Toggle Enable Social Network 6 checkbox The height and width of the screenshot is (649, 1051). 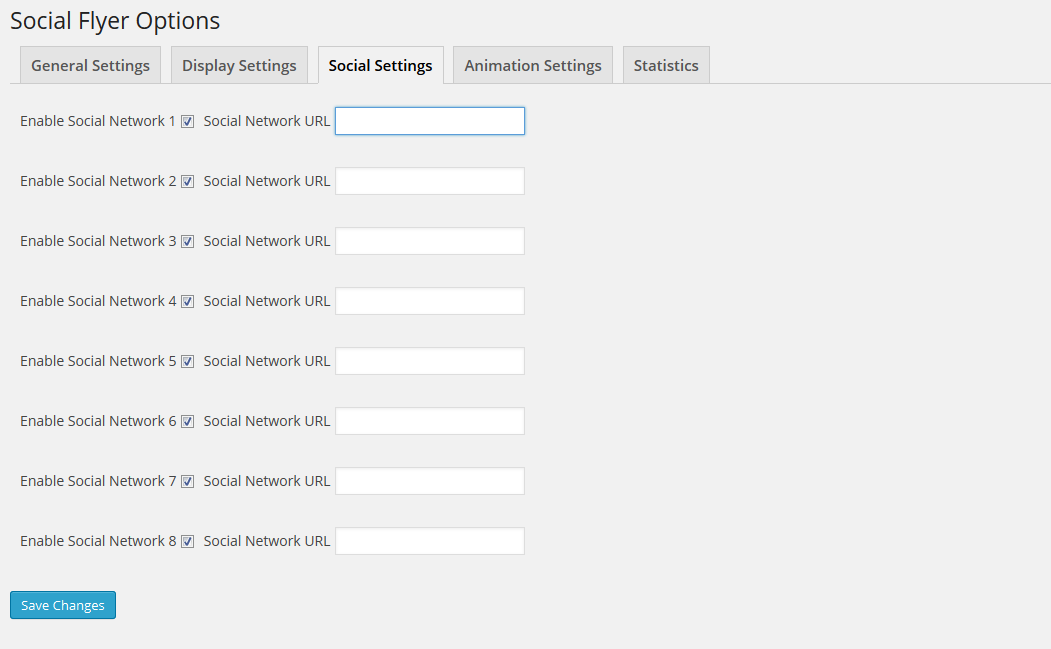(x=188, y=422)
